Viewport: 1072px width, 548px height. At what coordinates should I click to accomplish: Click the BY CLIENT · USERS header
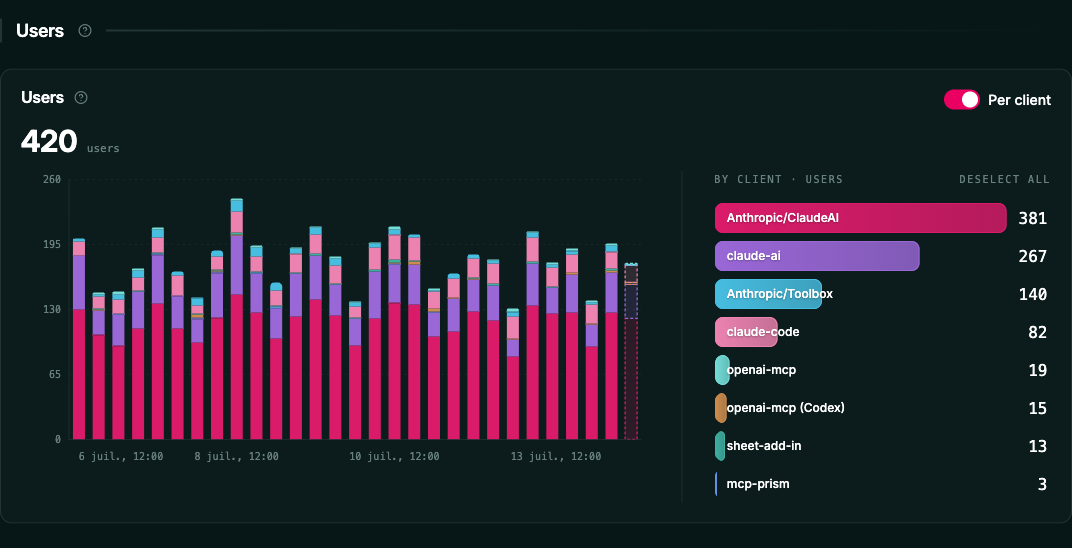pyautogui.click(x=779, y=179)
